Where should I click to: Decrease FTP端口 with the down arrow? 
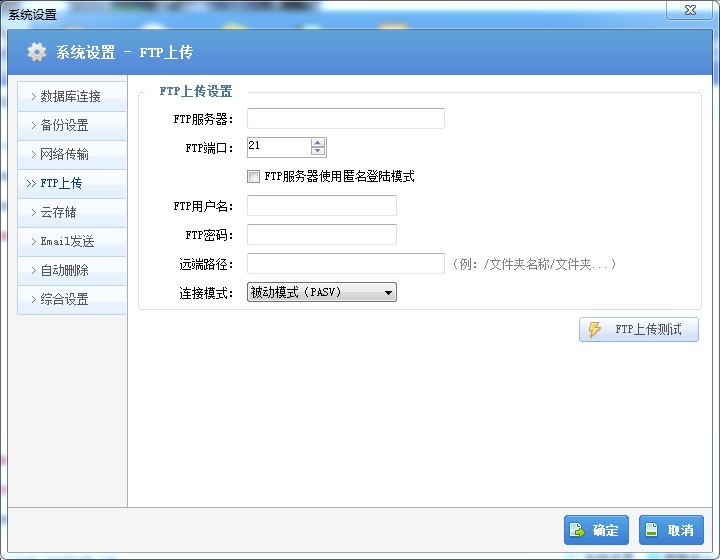point(318,151)
